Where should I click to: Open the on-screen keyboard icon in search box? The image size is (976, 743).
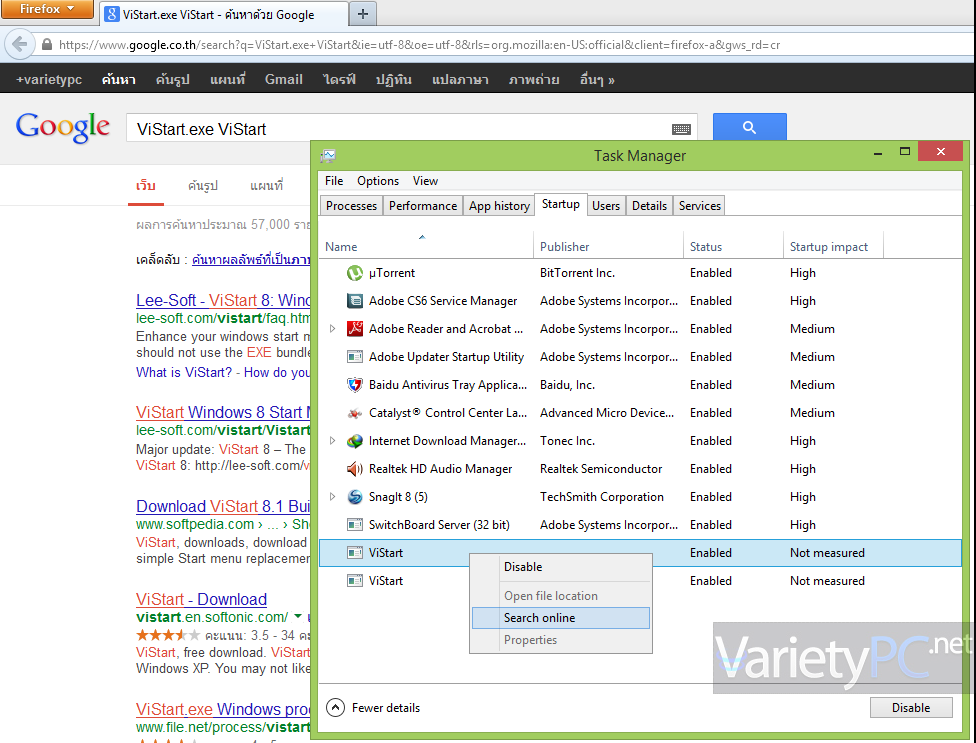(681, 129)
